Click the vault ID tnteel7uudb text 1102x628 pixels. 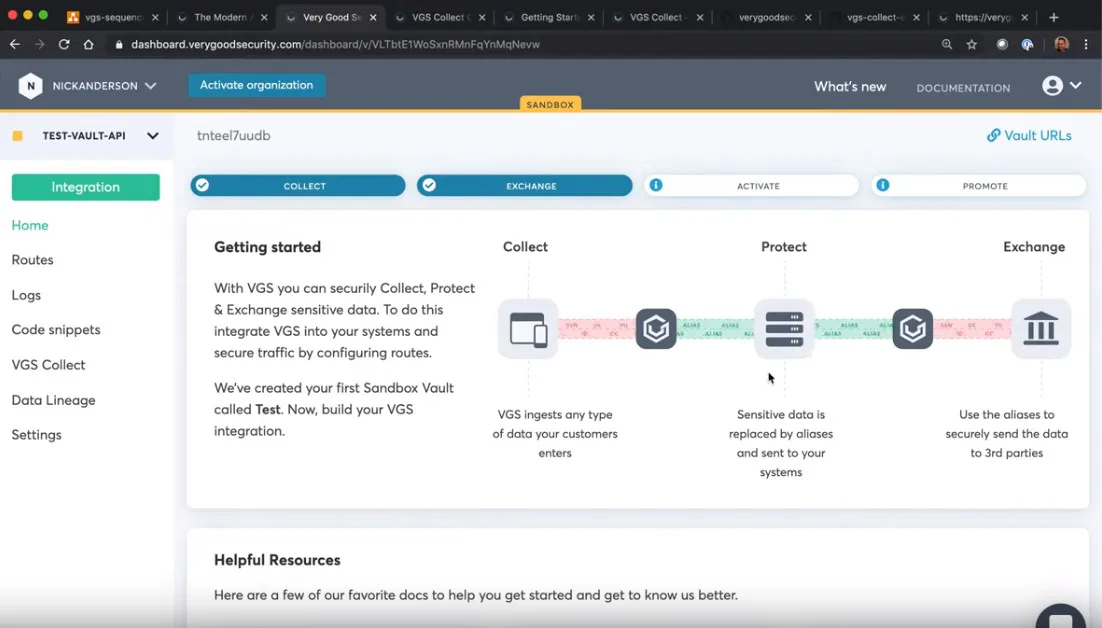pyautogui.click(x=233, y=136)
